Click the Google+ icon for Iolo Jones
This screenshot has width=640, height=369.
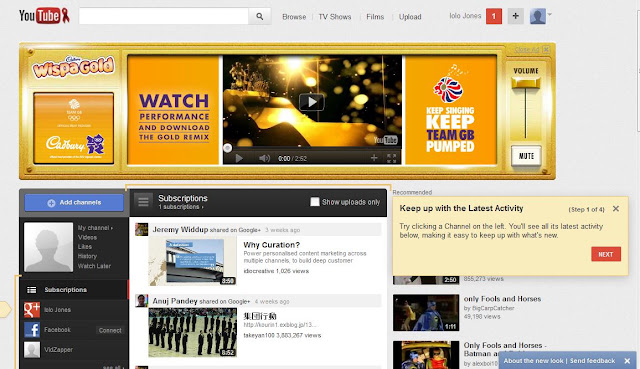32,310
